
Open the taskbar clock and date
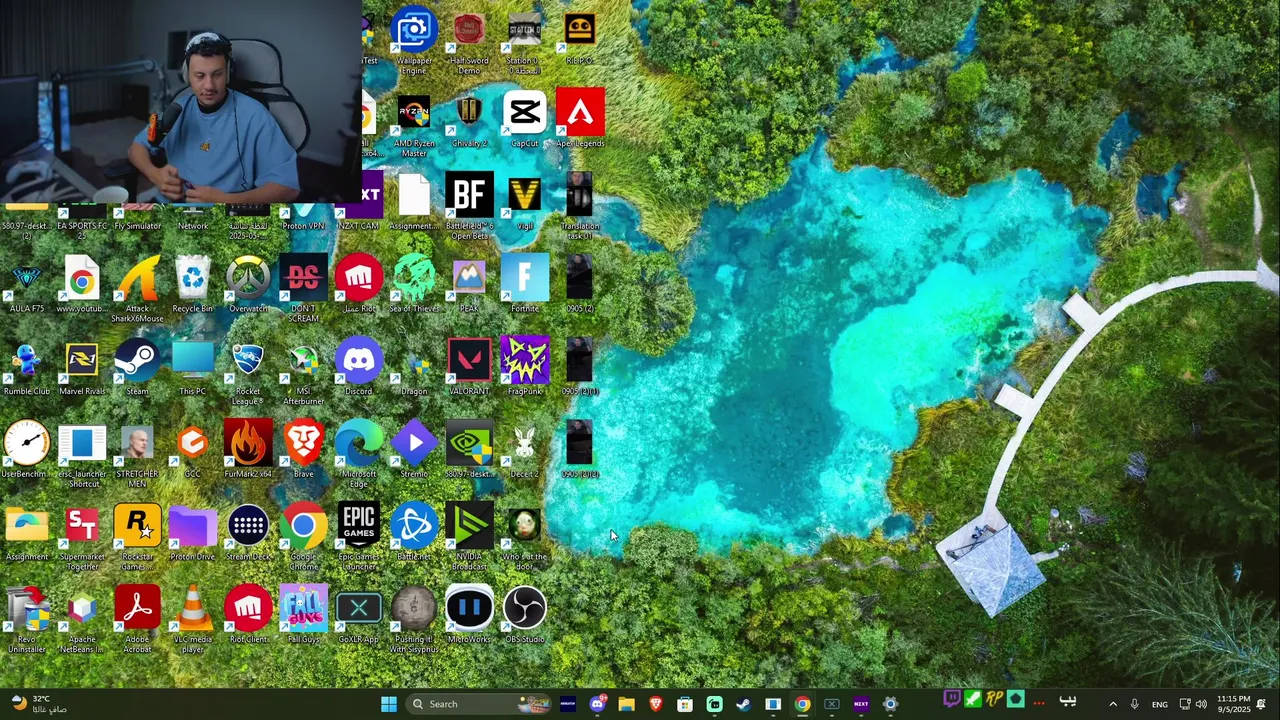click(x=1233, y=704)
